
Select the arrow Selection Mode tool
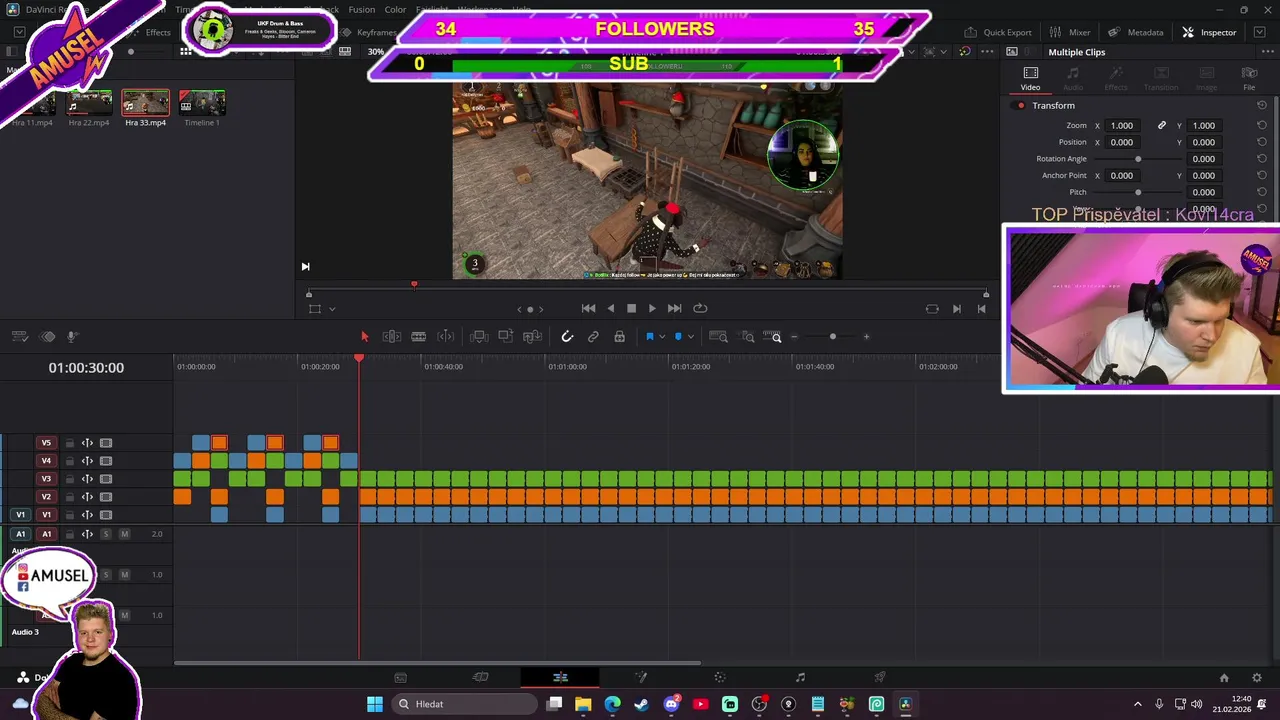click(x=364, y=337)
